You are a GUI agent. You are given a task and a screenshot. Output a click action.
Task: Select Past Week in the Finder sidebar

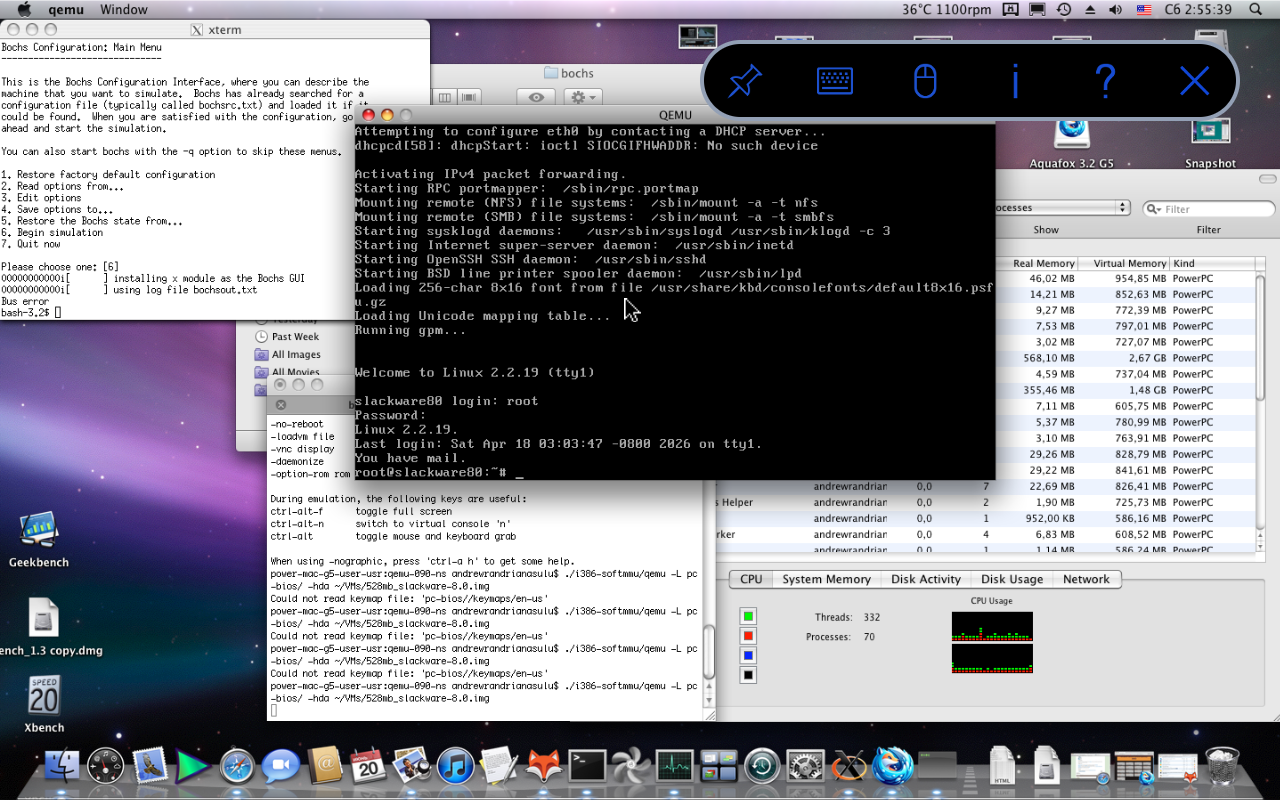[295, 337]
